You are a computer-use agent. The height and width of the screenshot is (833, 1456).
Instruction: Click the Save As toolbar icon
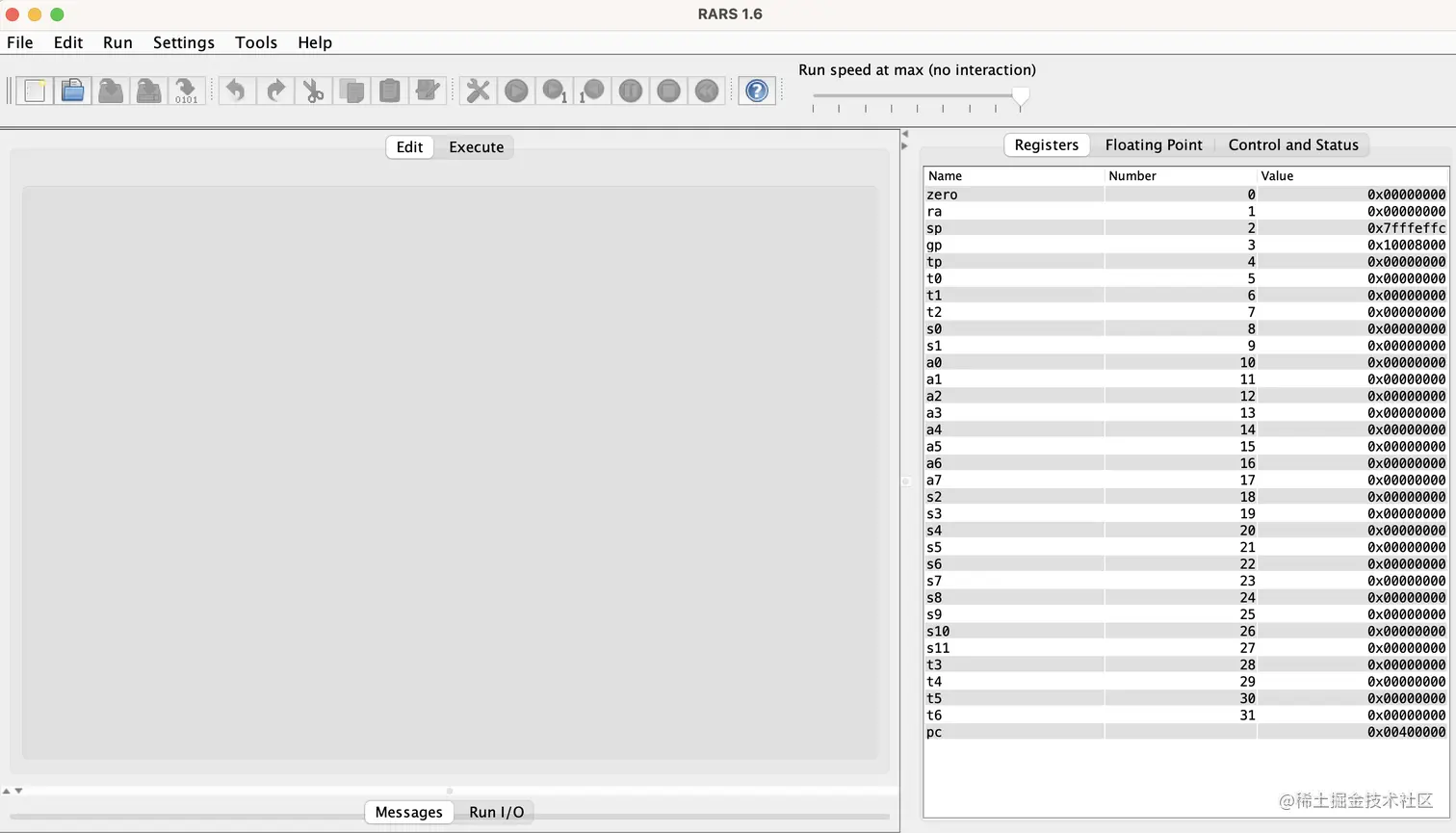pos(148,91)
